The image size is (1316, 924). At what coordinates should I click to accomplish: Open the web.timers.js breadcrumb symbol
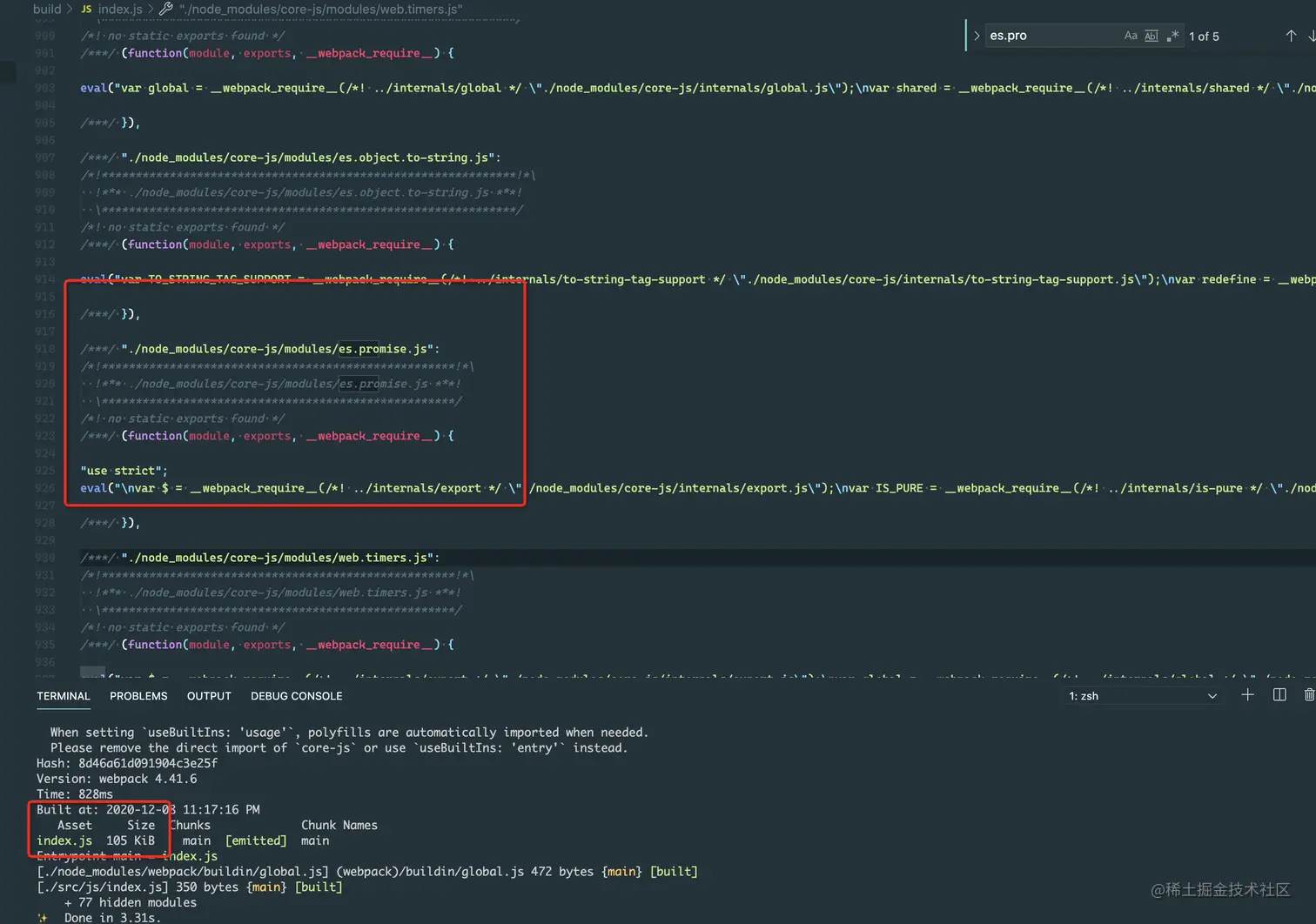320,9
